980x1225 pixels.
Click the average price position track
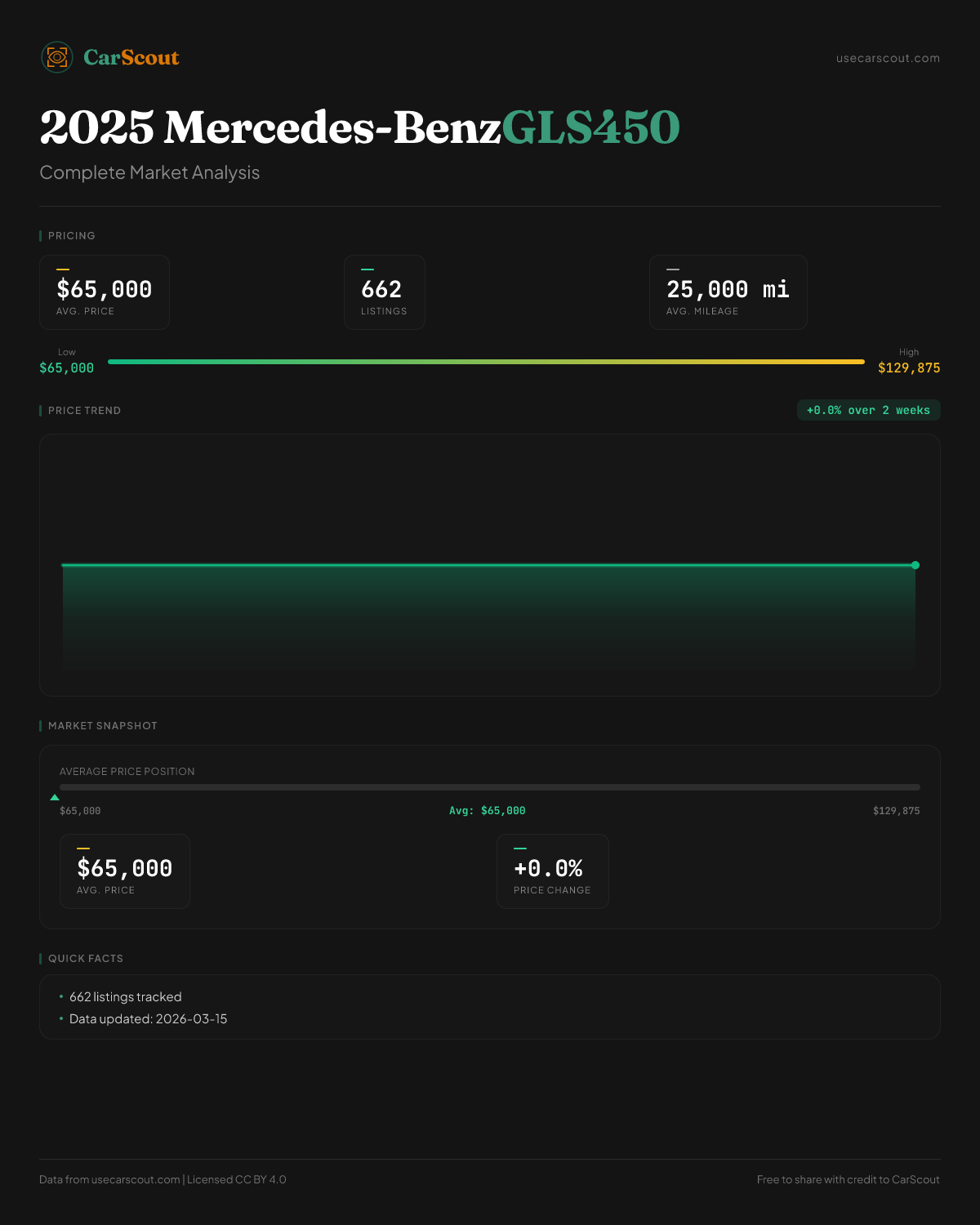(490, 787)
